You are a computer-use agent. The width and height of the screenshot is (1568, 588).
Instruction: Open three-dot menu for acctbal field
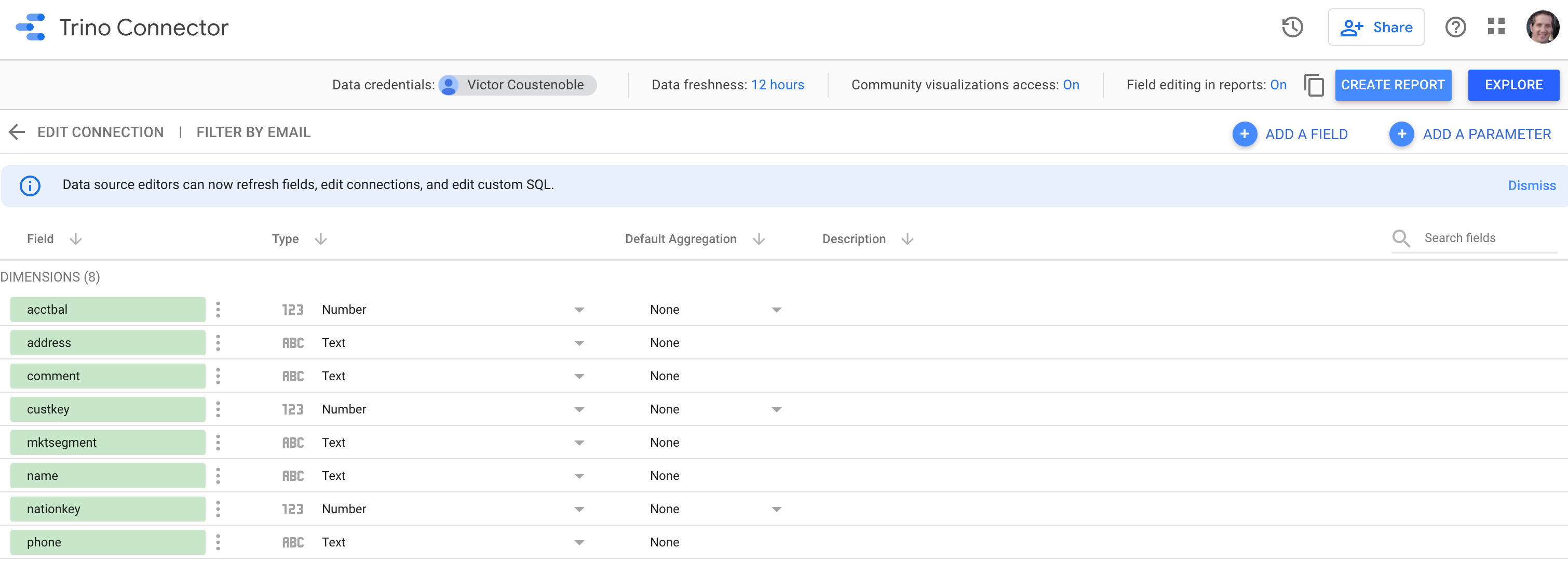218,310
